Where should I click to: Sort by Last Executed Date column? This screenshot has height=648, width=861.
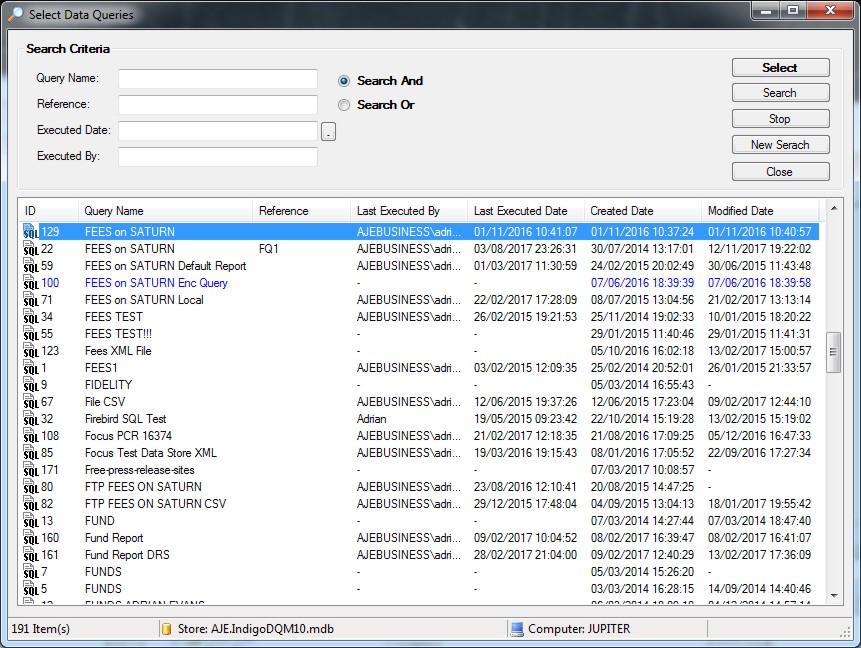[x=520, y=211]
